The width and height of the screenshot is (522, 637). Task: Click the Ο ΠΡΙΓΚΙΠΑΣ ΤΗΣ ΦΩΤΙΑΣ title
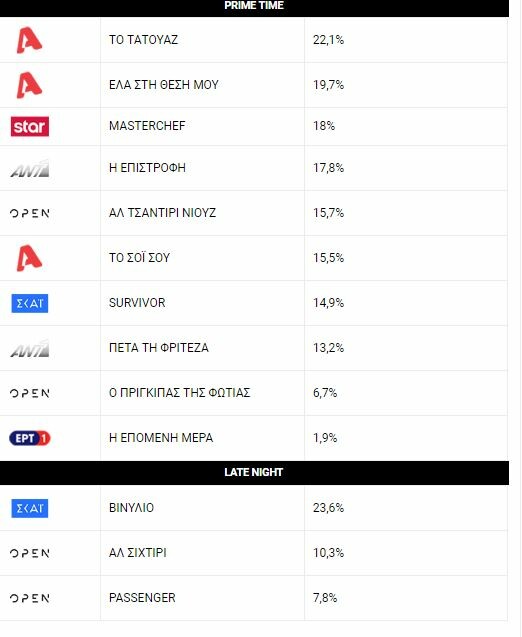[180, 393]
